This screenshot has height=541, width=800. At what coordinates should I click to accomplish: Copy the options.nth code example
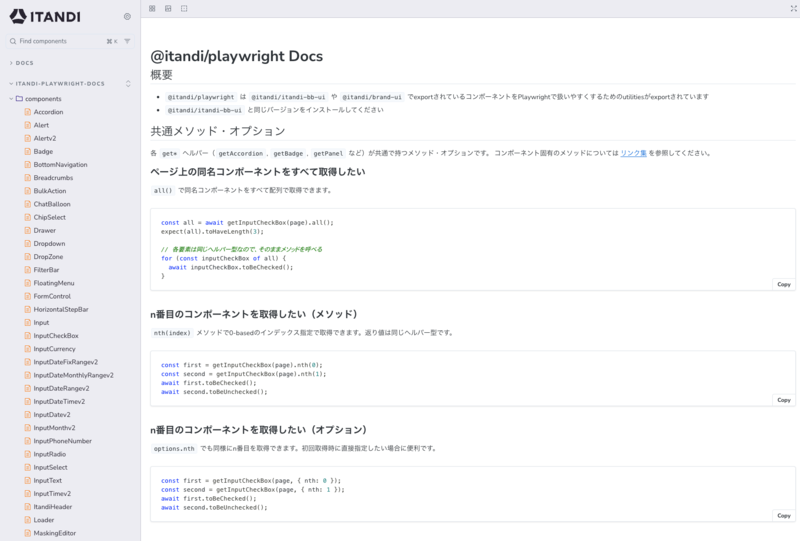(784, 515)
